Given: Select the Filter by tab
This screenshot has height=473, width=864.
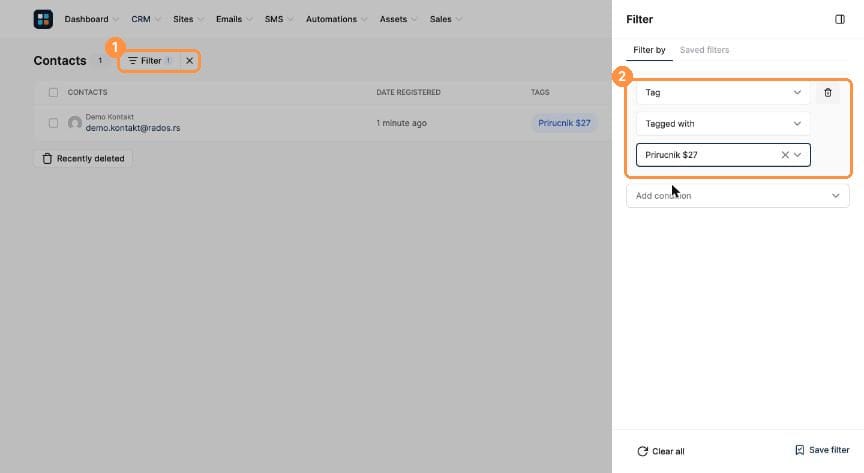Looking at the screenshot, I should pos(649,50).
